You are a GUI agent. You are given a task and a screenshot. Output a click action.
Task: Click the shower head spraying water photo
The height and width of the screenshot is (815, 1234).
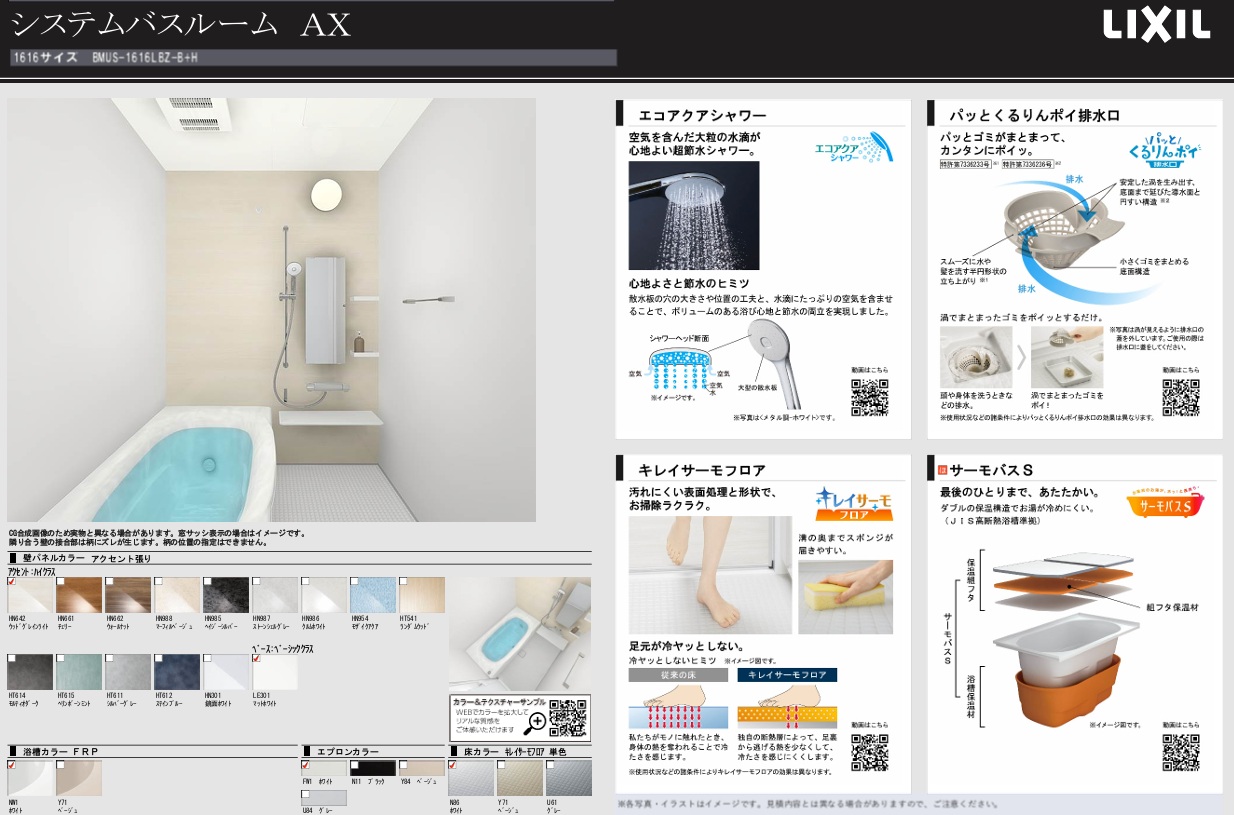click(693, 217)
